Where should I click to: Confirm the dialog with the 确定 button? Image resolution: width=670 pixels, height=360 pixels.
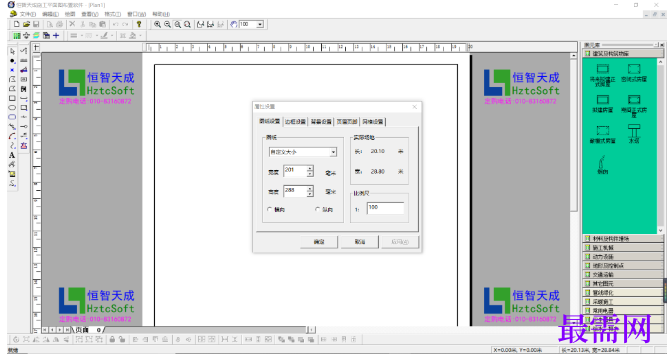coord(319,242)
